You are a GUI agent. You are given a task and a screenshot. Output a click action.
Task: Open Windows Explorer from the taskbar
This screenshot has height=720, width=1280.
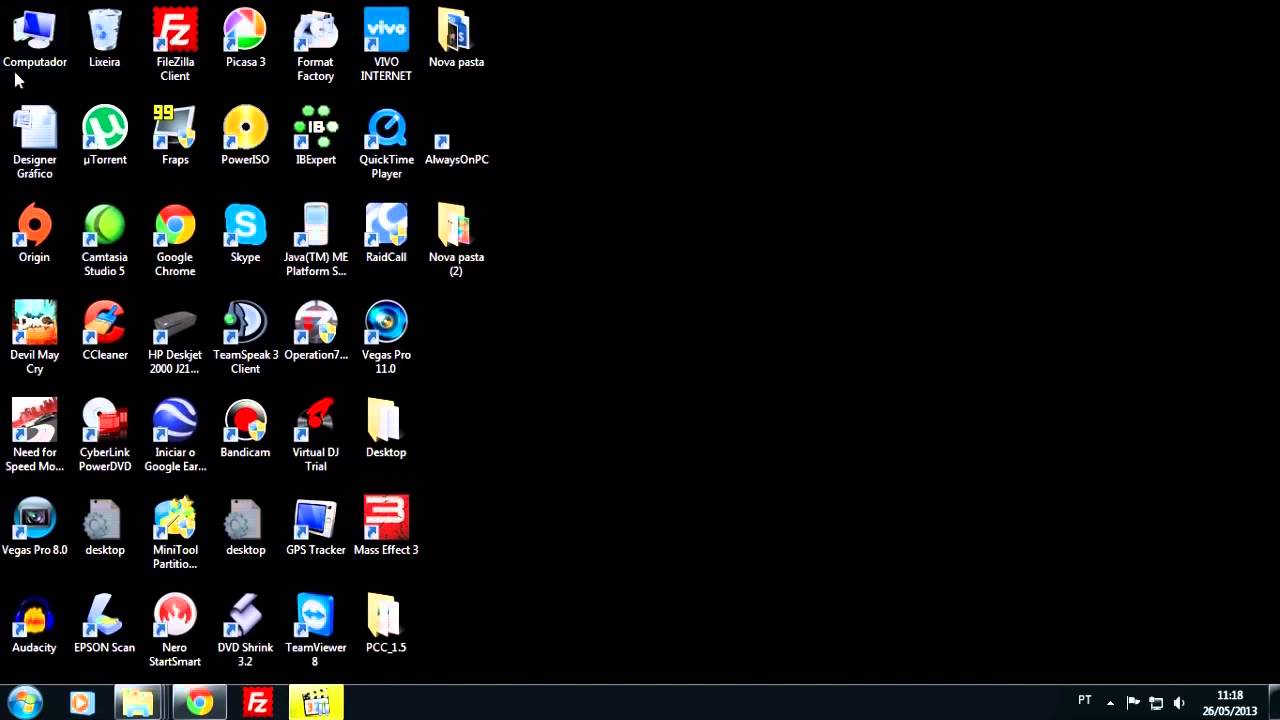pos(138,703)
